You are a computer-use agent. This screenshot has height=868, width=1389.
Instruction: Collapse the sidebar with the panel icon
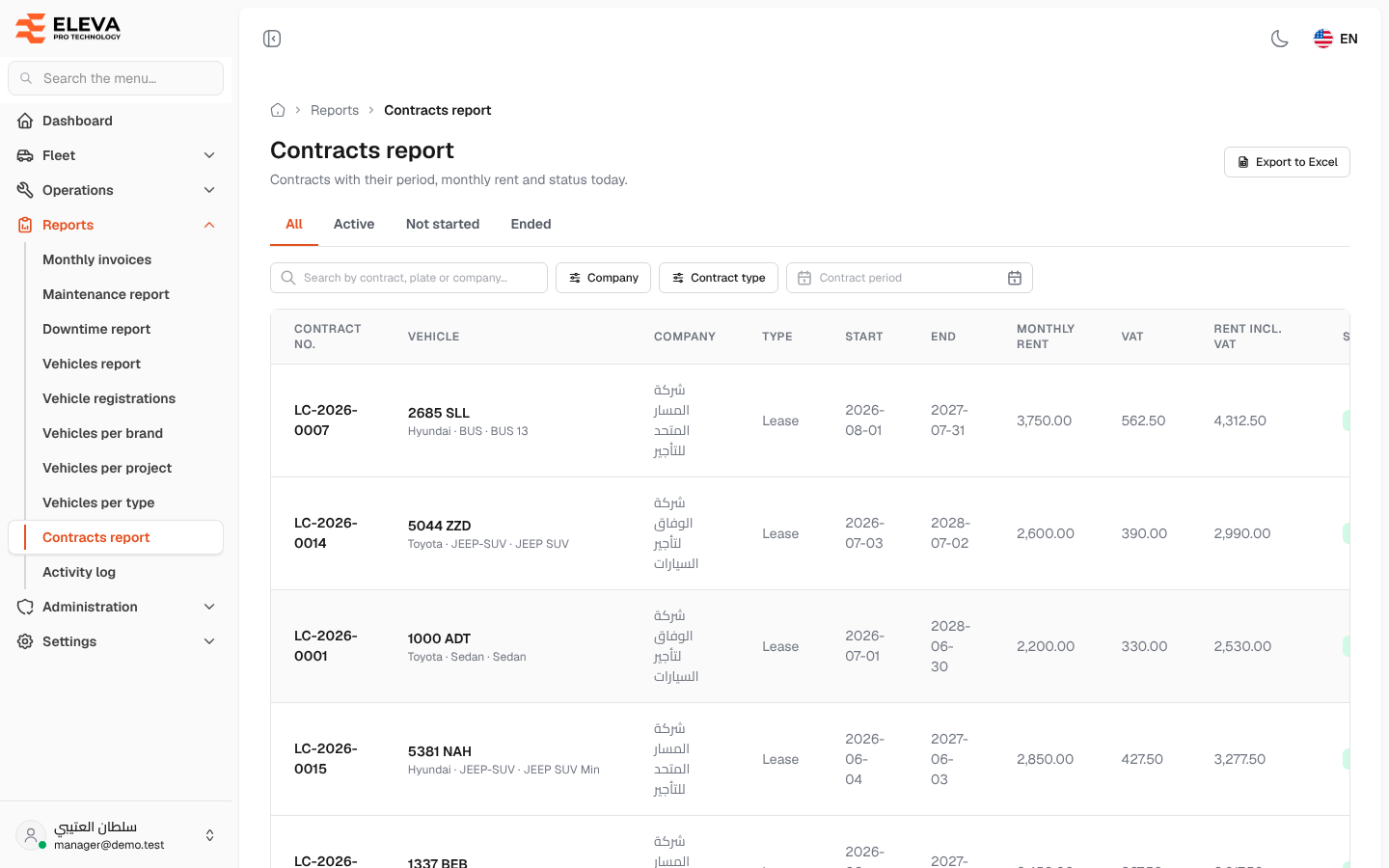[x=272, y=39]
